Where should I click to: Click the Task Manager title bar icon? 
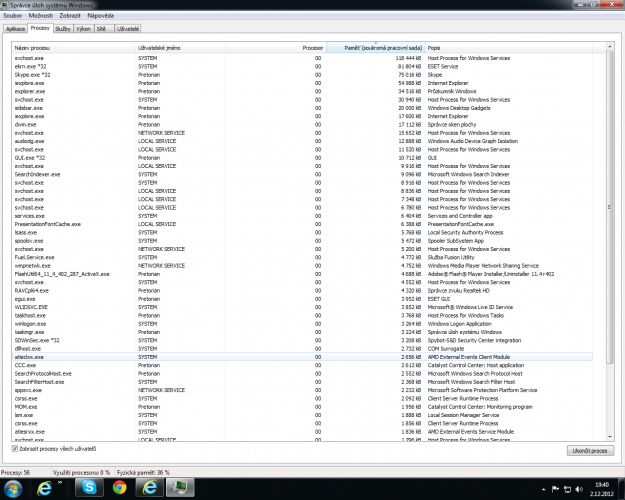pyautogui.click(x=5, y=5)
